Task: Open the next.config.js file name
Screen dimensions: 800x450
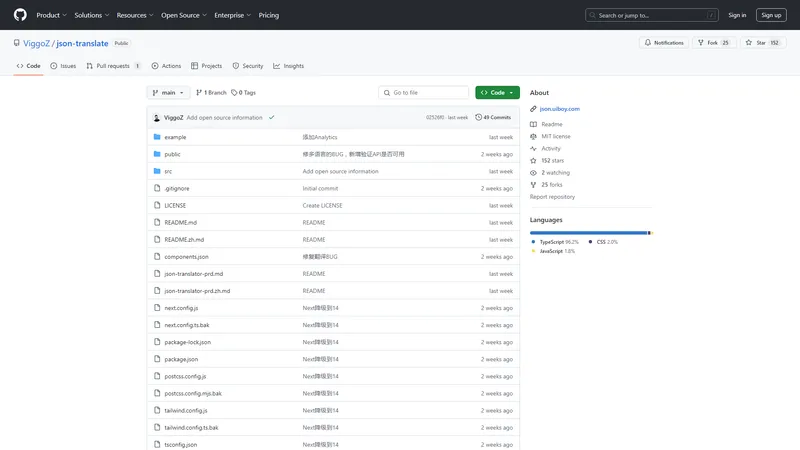Action: [181, 308]
